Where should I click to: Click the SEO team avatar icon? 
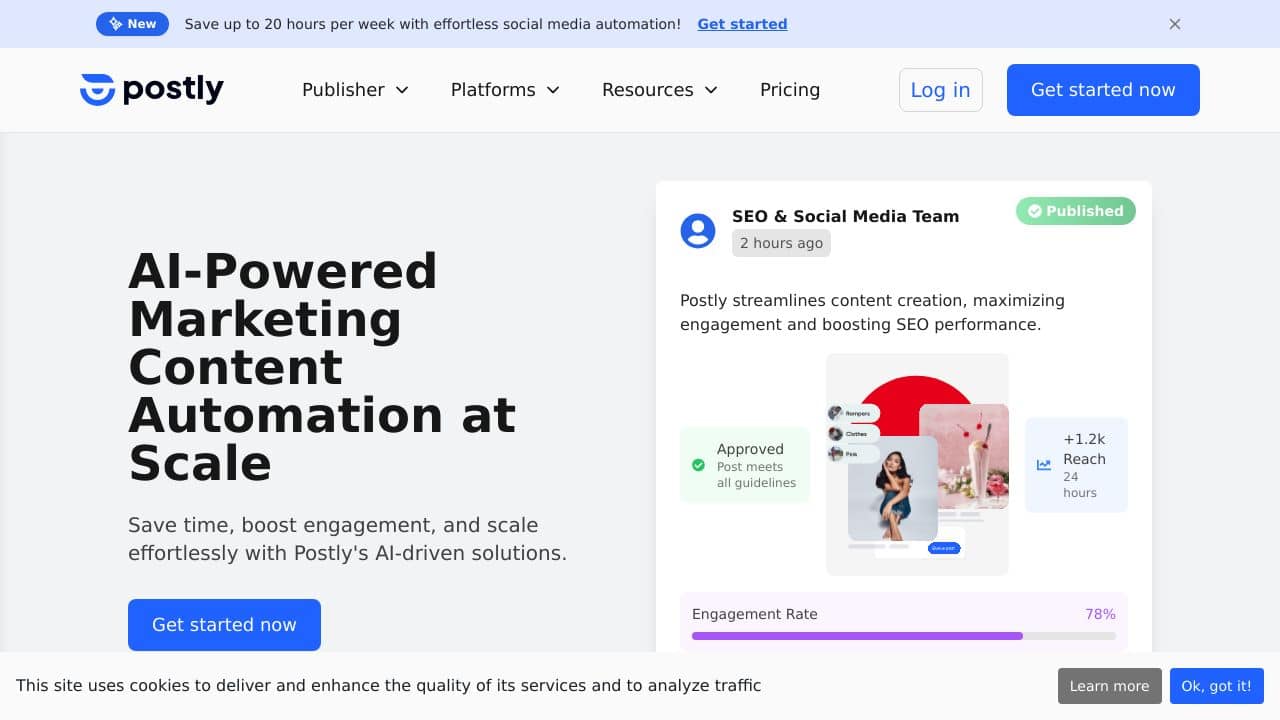tap(698, 231)
